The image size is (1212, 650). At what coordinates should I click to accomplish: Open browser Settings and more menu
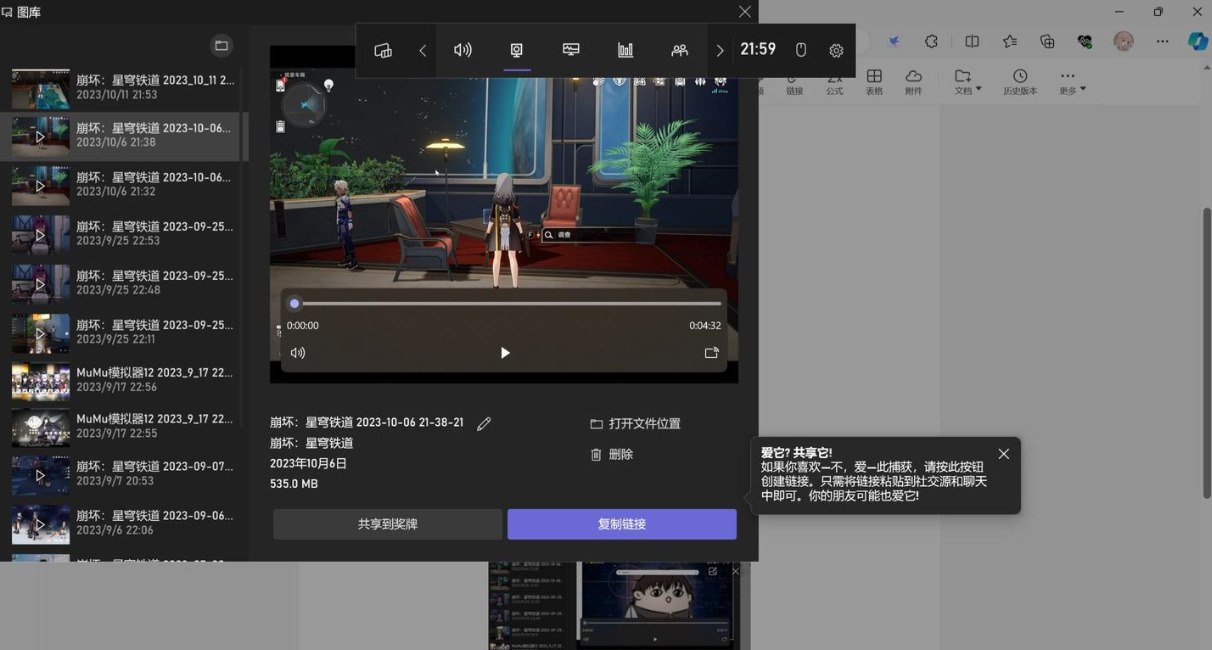[x=1162, y=41]
